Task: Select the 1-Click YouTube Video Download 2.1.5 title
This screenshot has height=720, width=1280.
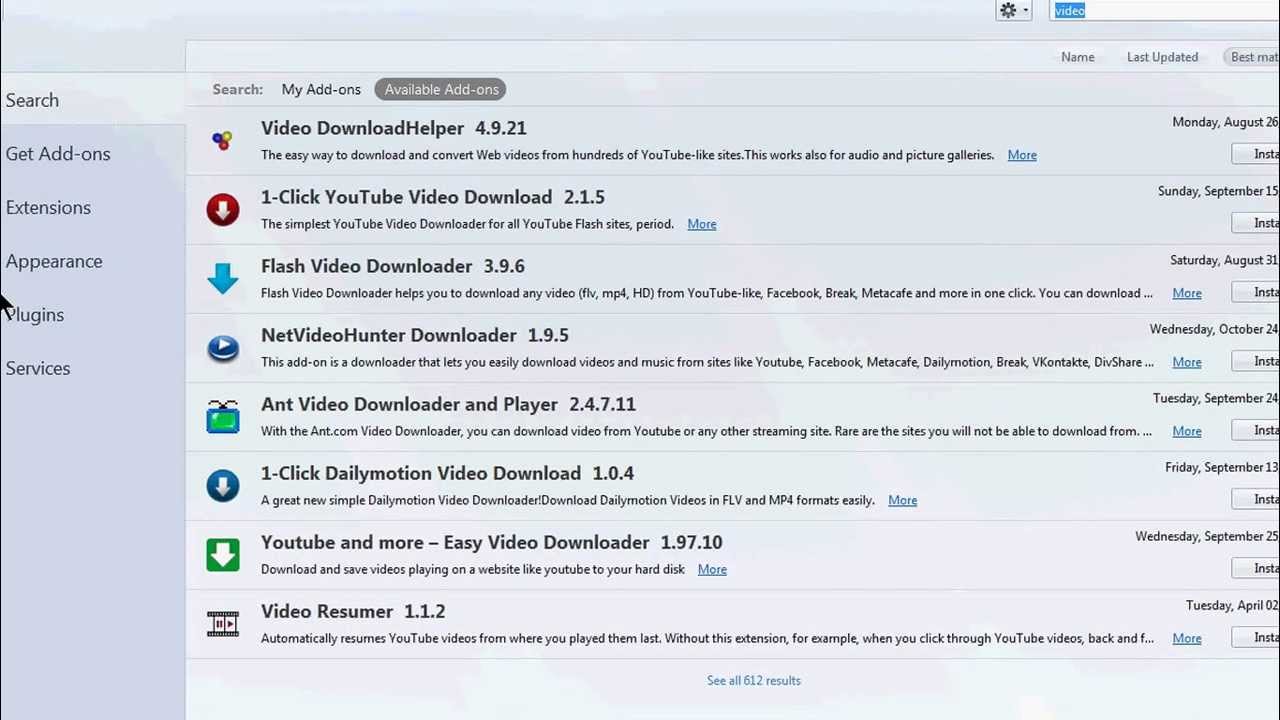Action: coord(433,197)
